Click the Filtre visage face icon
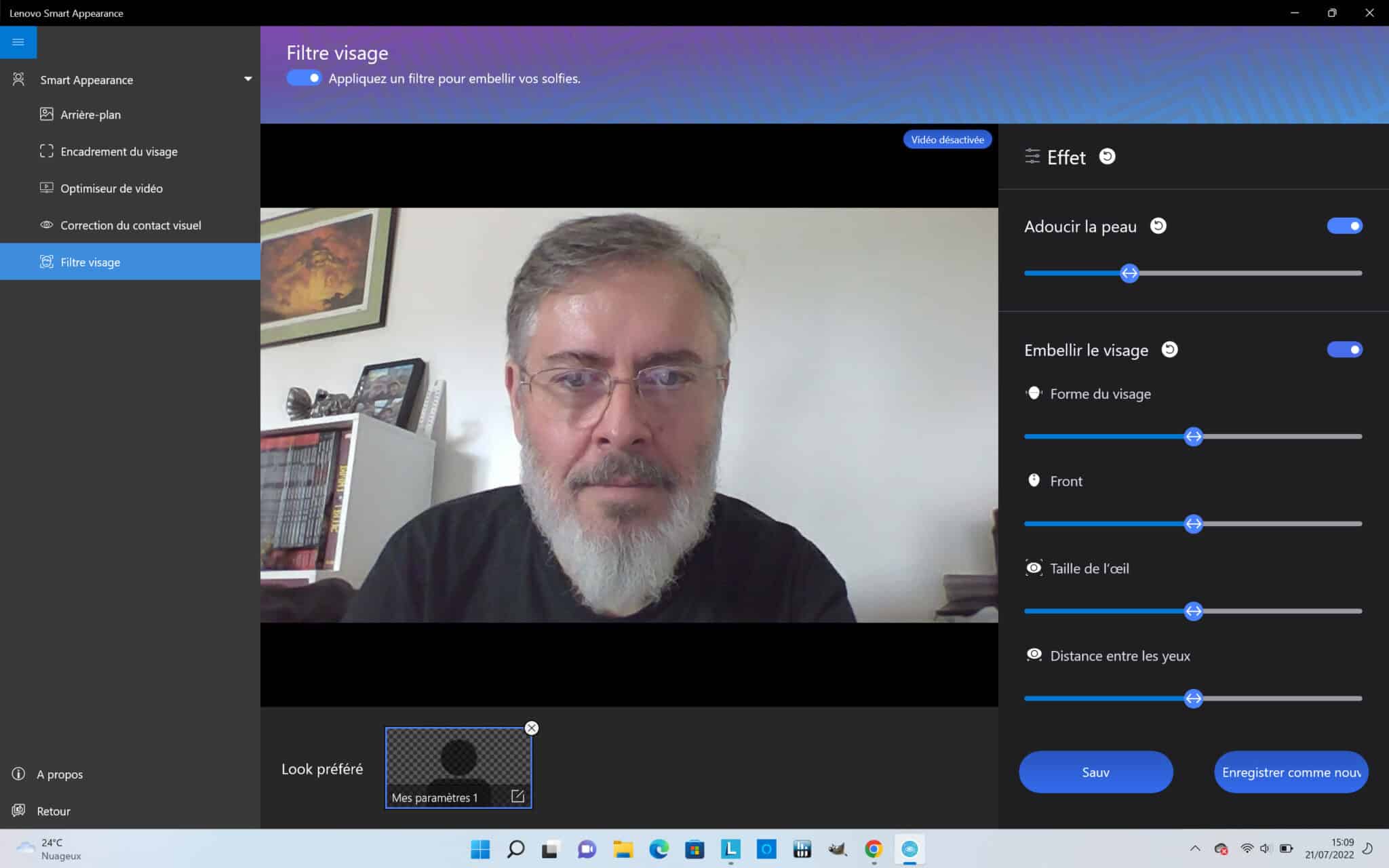This screenshot has height=868, width=1389. click(x=46, y=262)
